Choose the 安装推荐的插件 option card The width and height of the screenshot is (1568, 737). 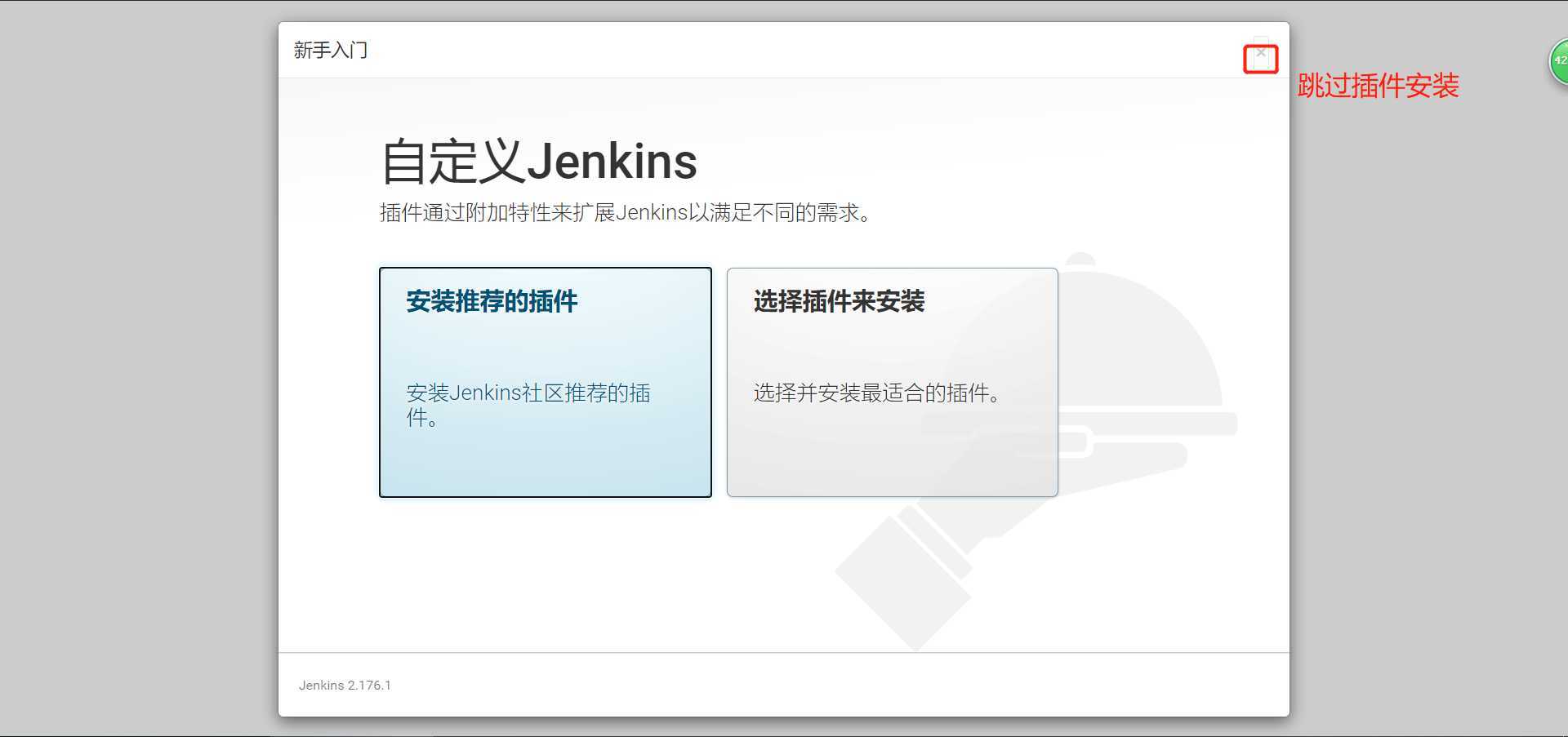point(545,382)
